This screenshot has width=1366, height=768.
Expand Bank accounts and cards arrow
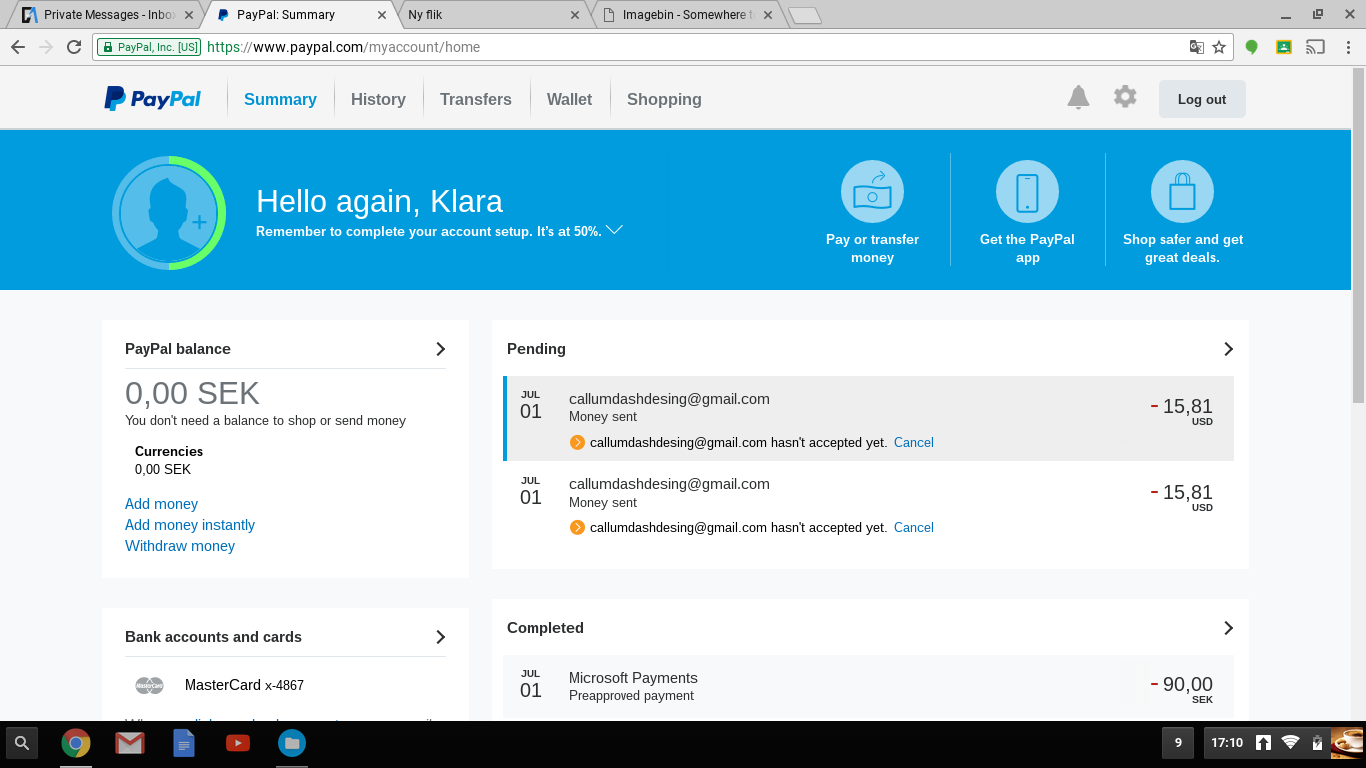coord(440,637)
